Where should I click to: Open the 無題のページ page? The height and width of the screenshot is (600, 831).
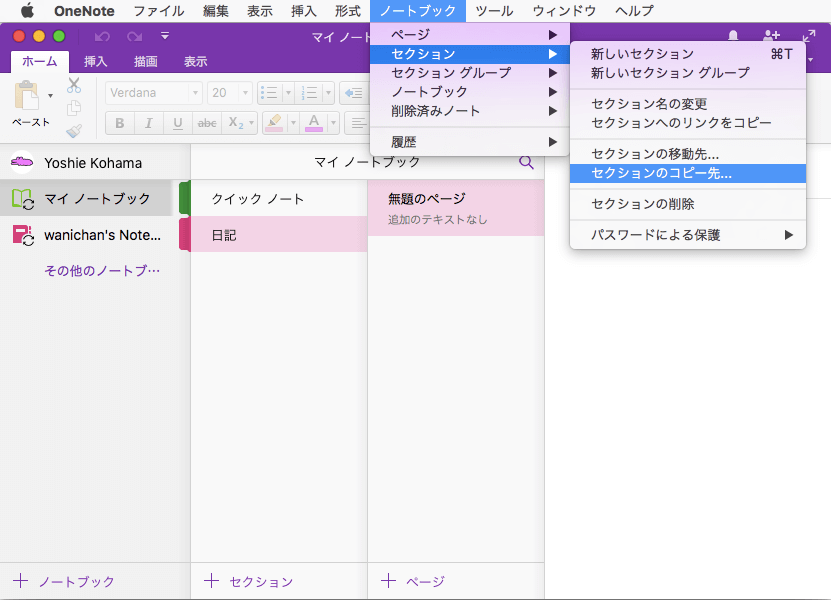[456, 208]
